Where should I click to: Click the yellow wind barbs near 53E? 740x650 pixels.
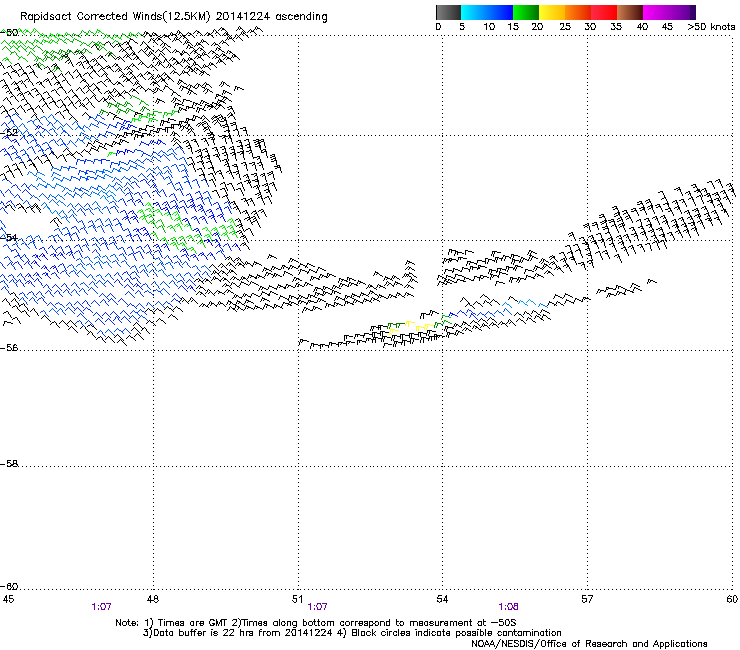pyautogui.click(x=414, y=327)
